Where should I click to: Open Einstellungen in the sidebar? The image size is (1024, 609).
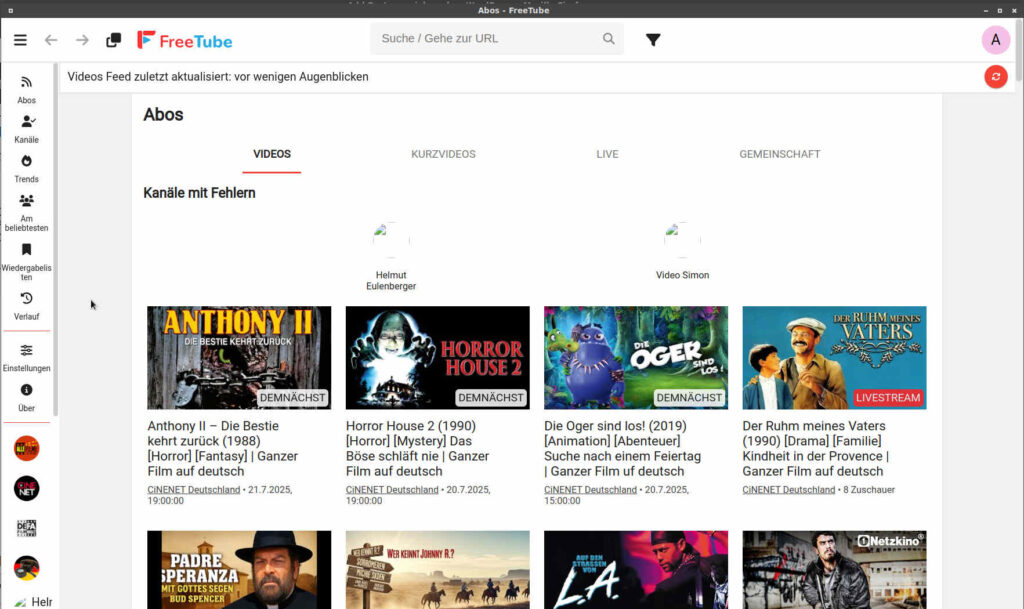(x=26, y=358)
